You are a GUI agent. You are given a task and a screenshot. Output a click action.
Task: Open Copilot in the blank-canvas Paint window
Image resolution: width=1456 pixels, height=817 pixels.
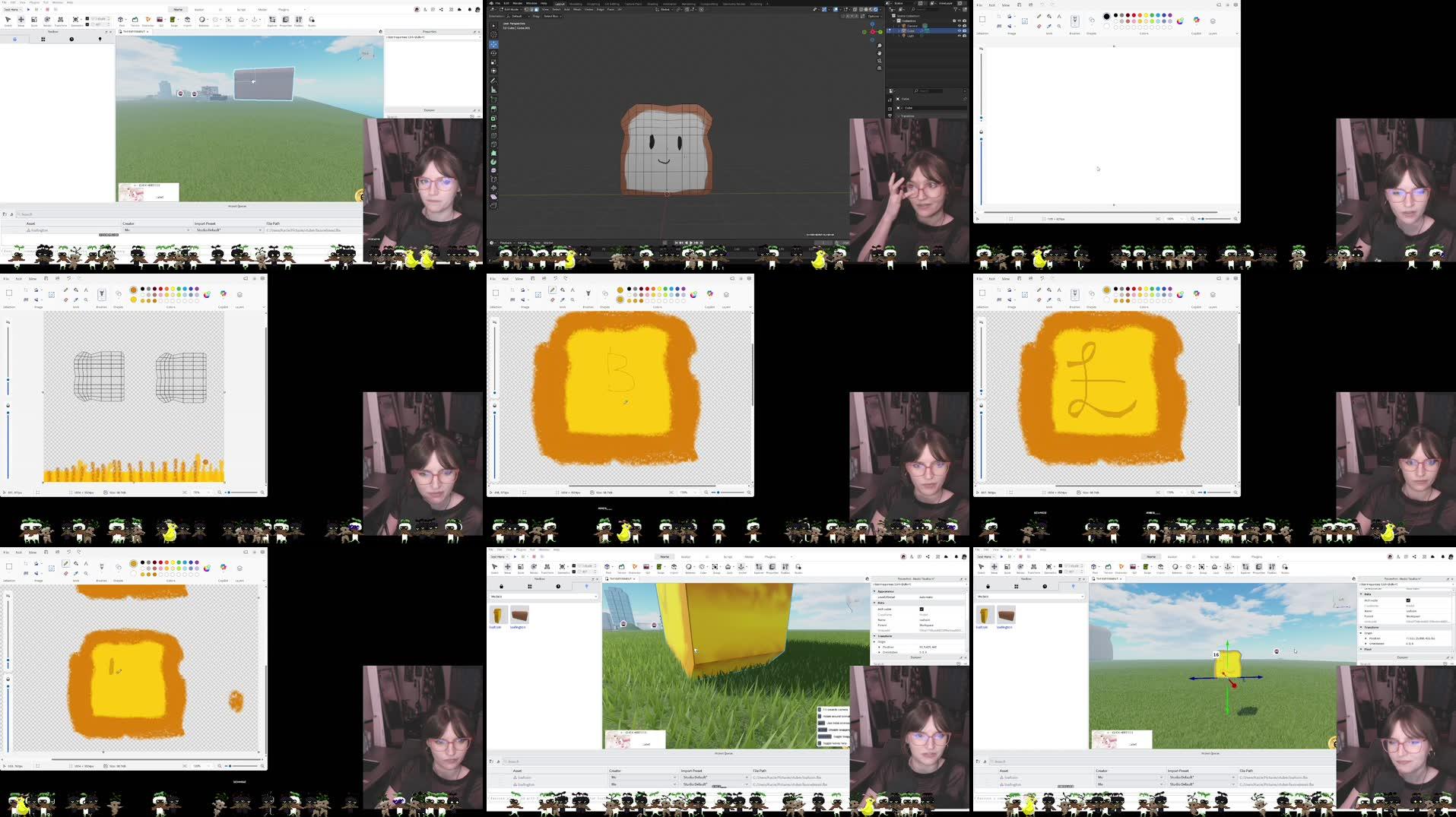point(1196,21)
